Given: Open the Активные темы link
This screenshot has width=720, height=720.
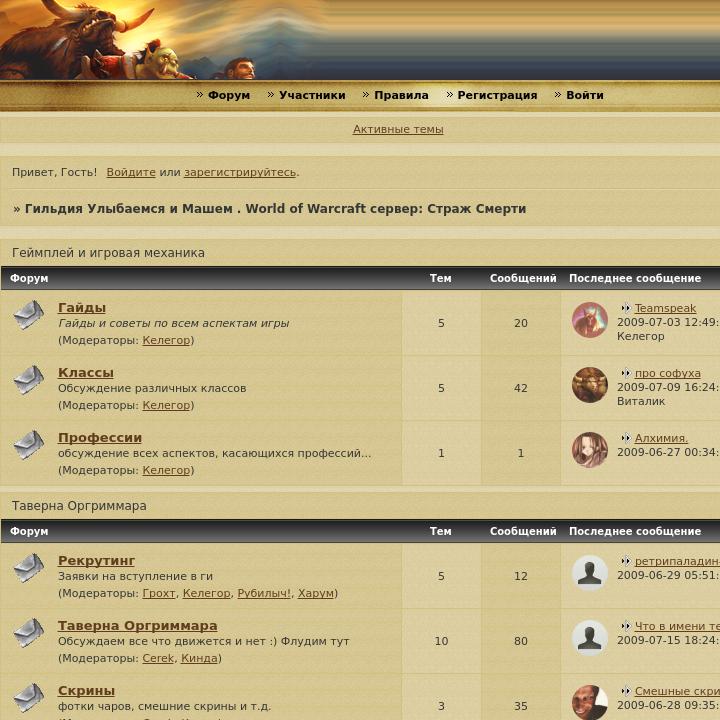Looking at the screenshot, I should pyautogui.click(x=398, y=129).
